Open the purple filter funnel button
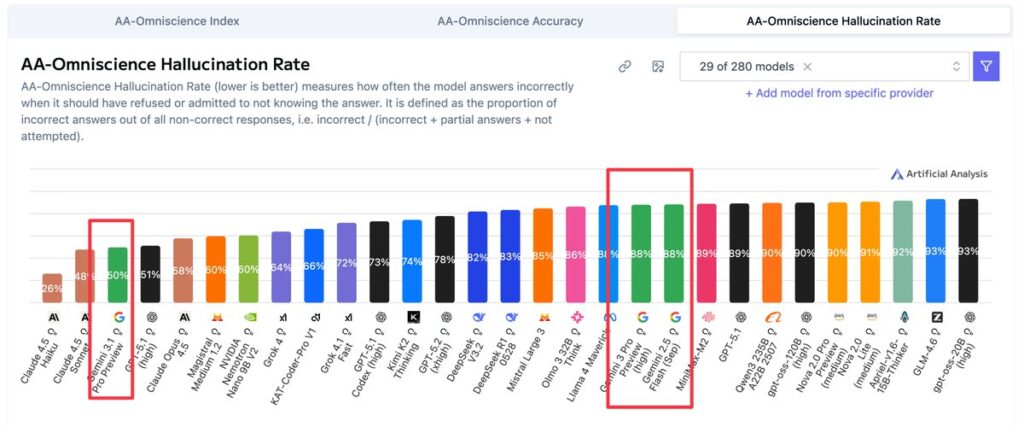The image size is (1024, 427). pyautogui.click(x=986, y=67)
